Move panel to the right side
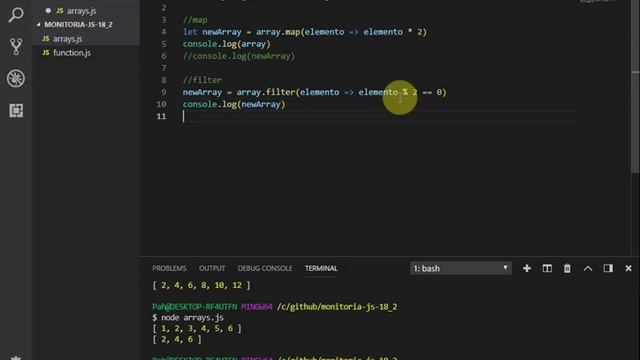Viewport: 640px width, 360px height. 608,268
